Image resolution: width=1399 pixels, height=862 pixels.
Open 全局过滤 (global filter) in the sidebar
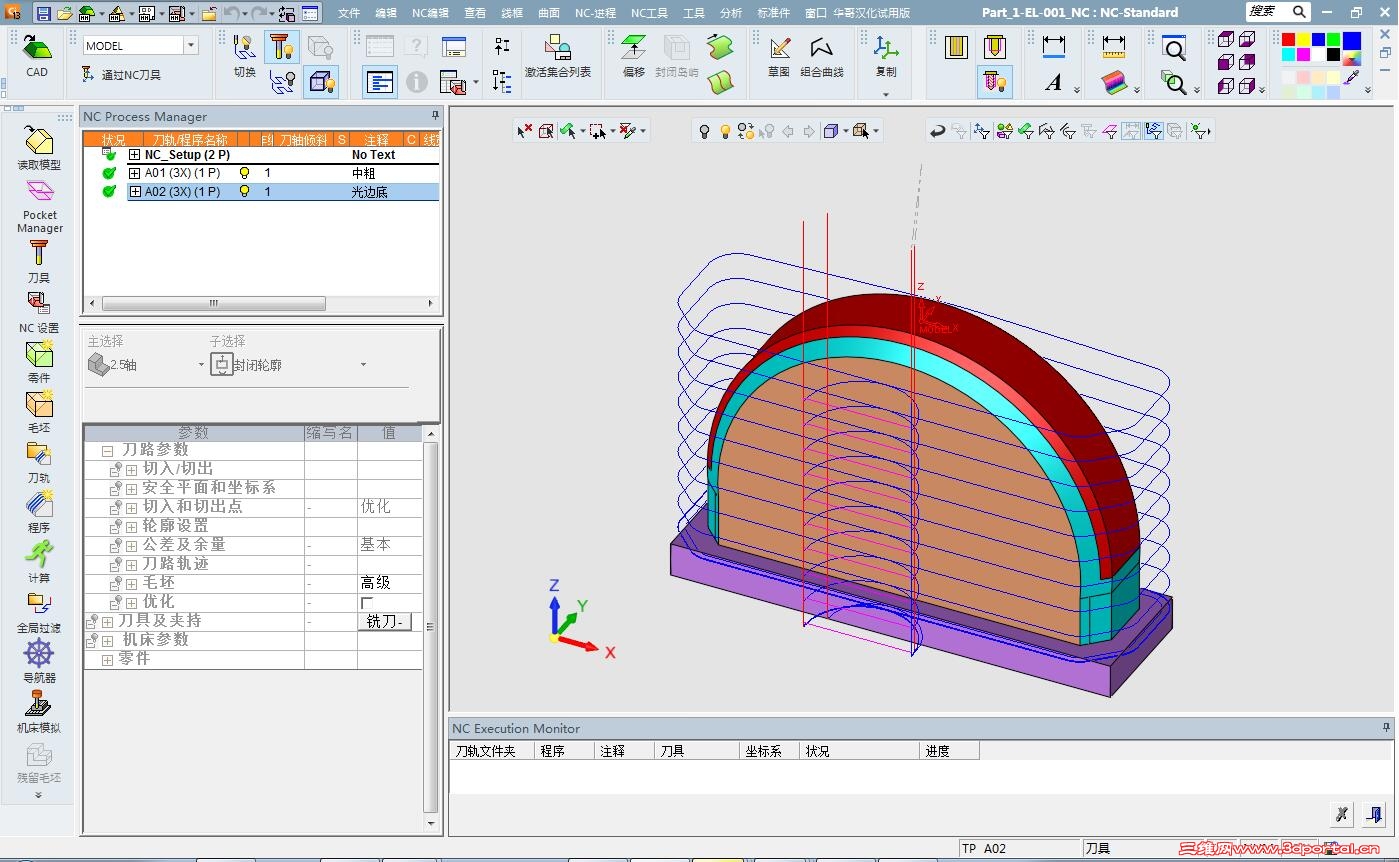tap(39, 612)
